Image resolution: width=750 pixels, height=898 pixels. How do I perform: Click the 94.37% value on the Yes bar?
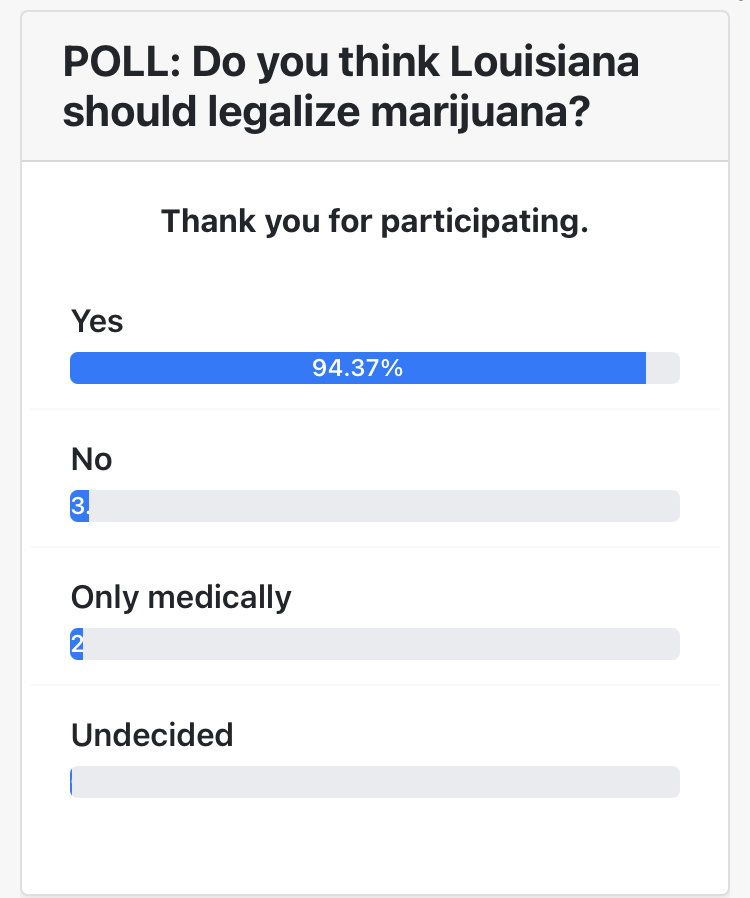click(357, 368)
